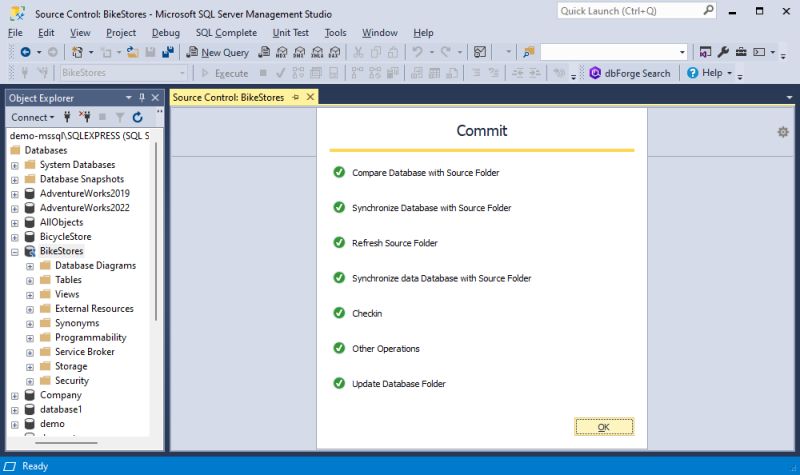Click the SQL window icon before the wrench
This screenshot has height=475, width=800.
tap(705, 52)
